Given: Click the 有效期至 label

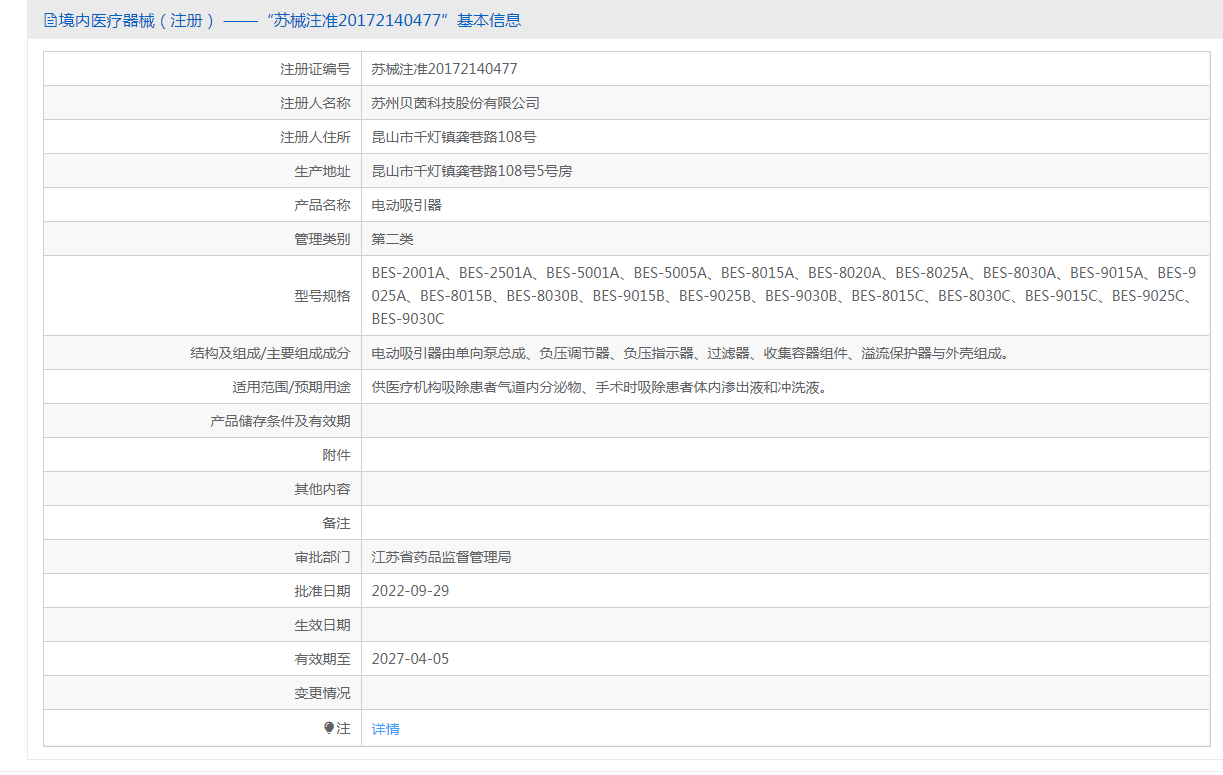Looking at the screenshot, I should tap(322, 659).
